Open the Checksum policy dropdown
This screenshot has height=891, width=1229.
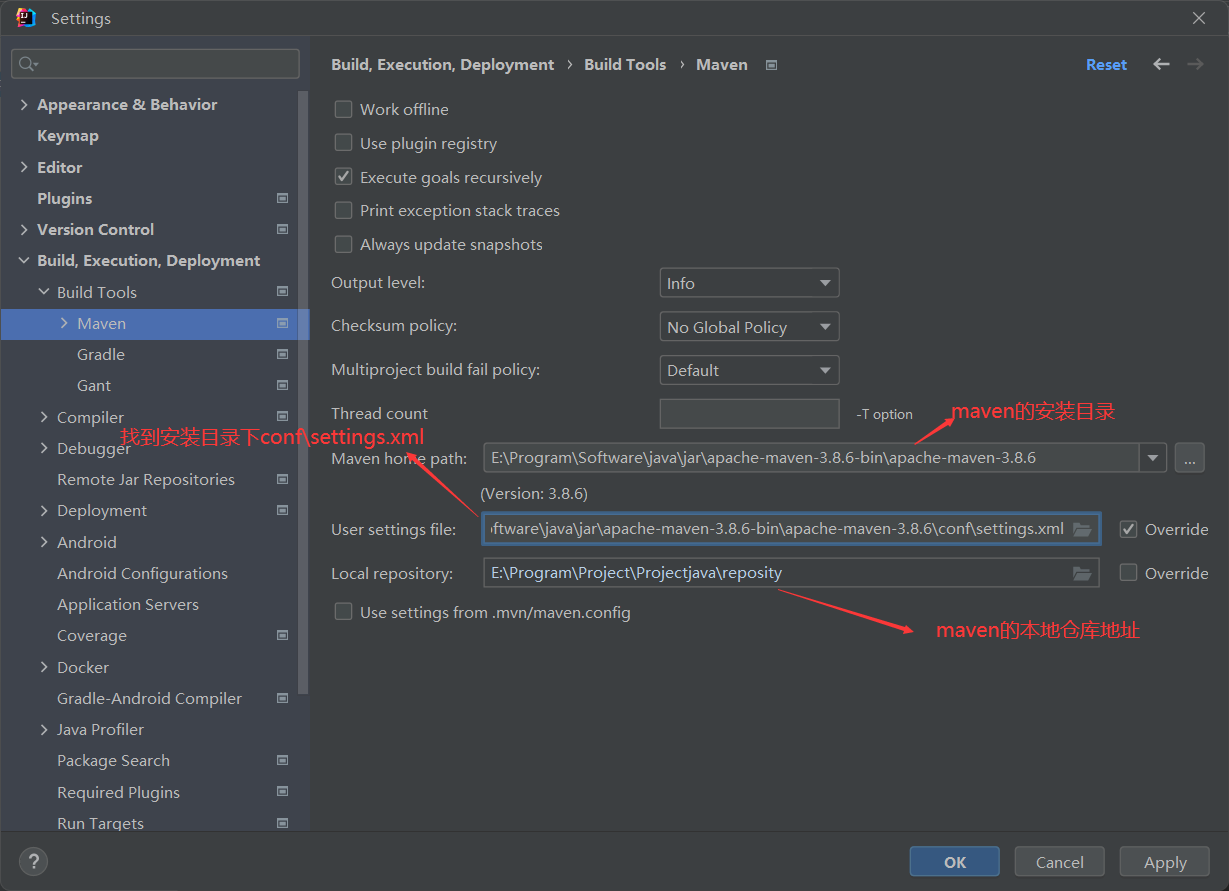pyautogui.click(x=749, y=327)
